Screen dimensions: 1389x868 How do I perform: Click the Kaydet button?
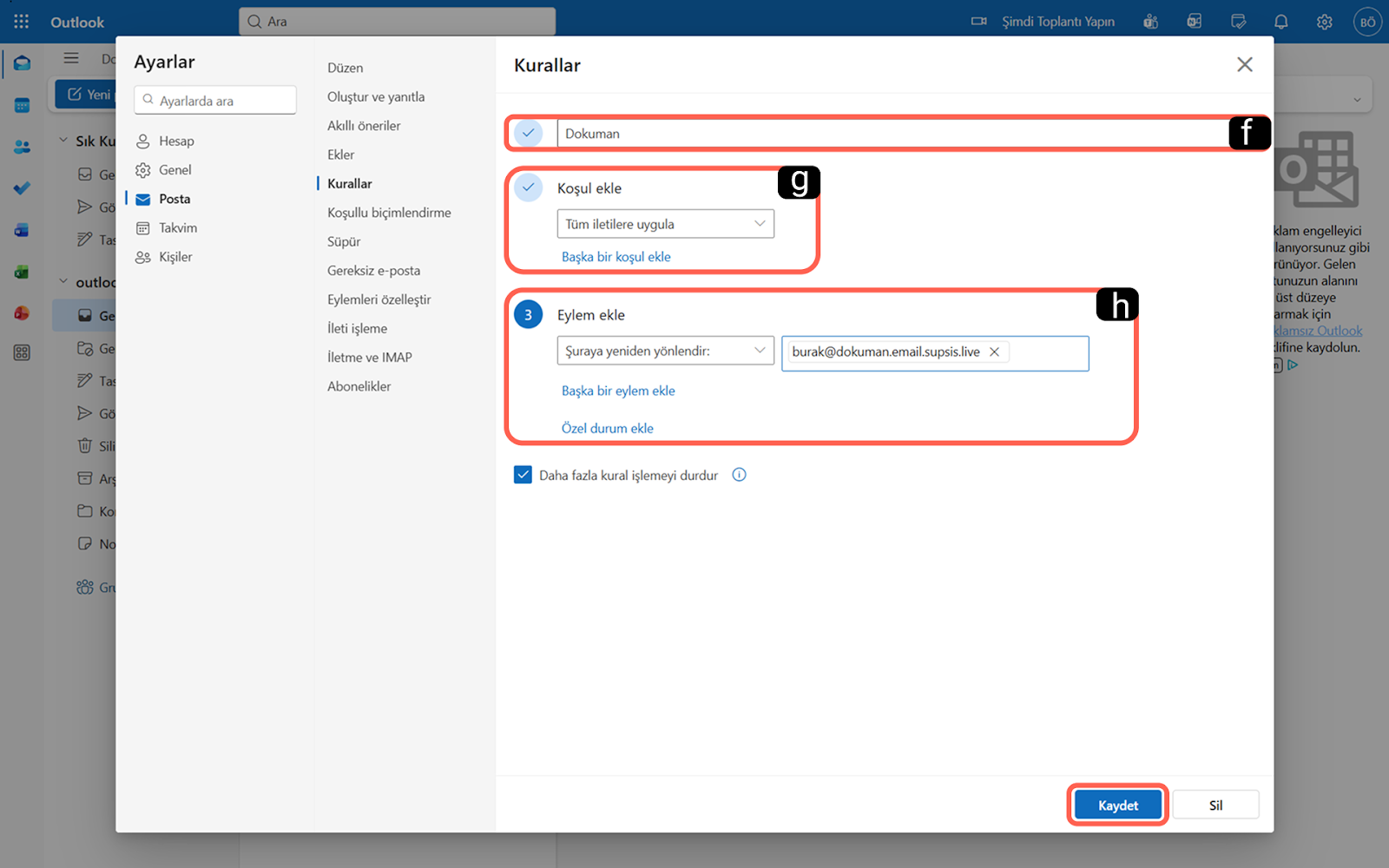pyautogui.click(x=1117, y=806)
